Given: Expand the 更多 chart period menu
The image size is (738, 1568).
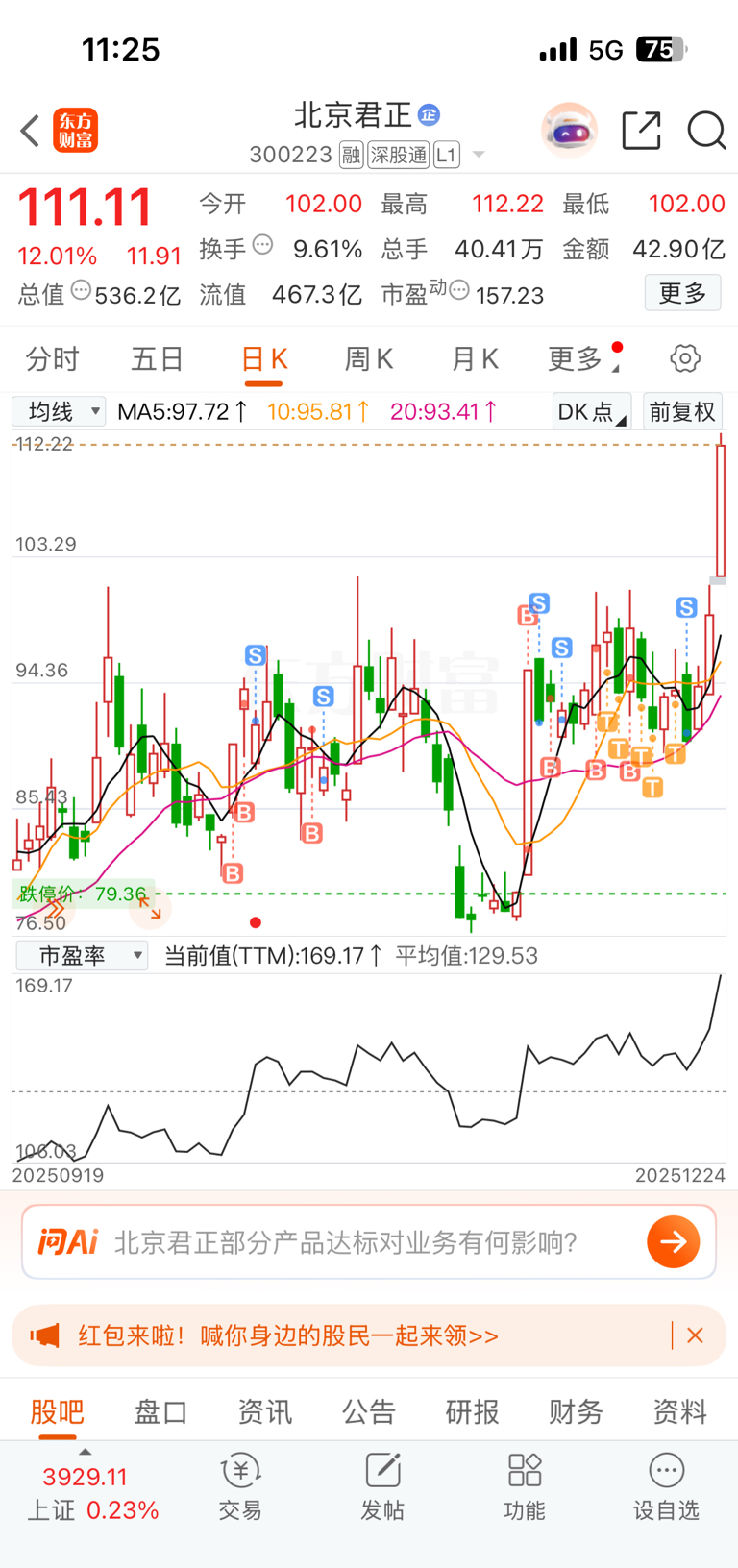Looking at the screenshot, I should point(584,359).
